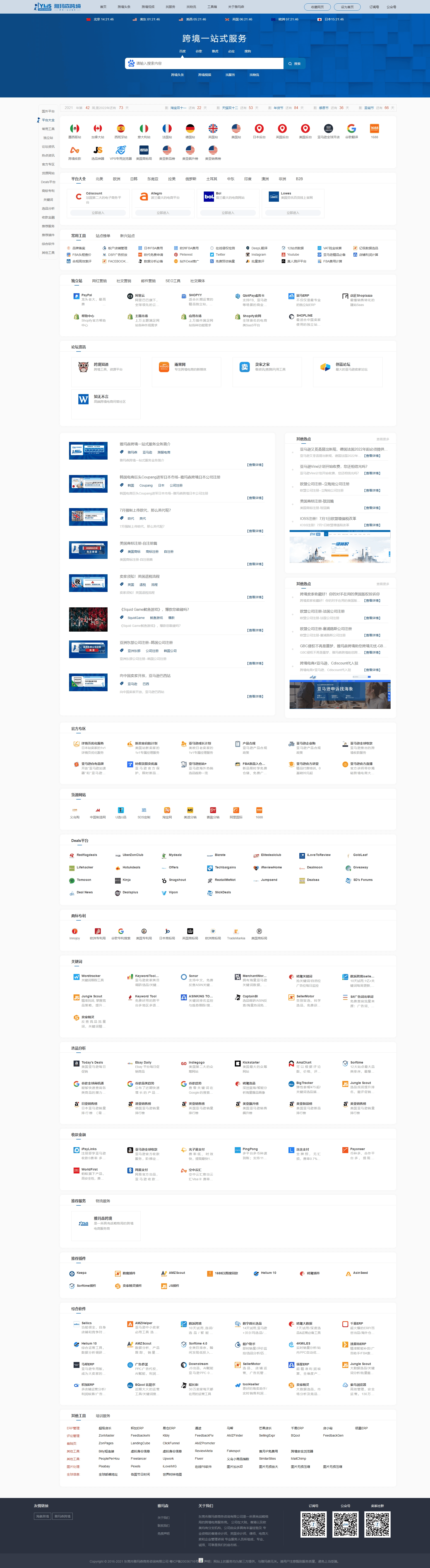Select the SEO工具 tab
The height and width of the screenshot is (1568, 430).
pos(173,281)
